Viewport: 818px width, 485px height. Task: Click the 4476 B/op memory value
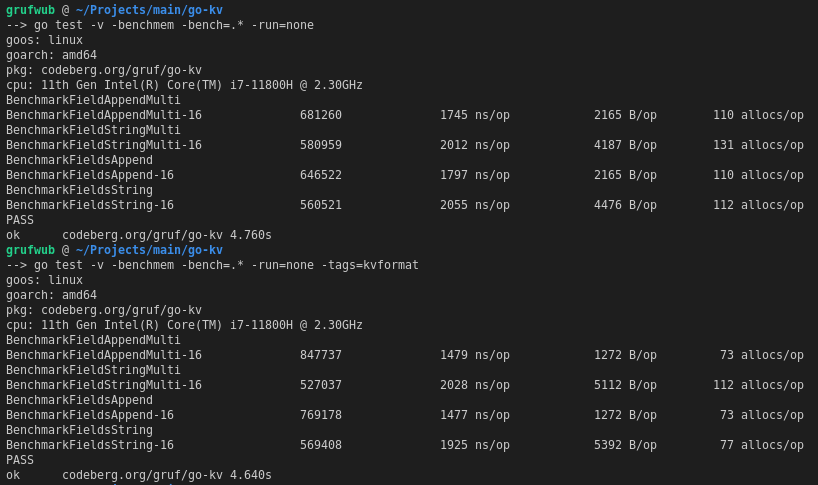[x=625, y=205]
